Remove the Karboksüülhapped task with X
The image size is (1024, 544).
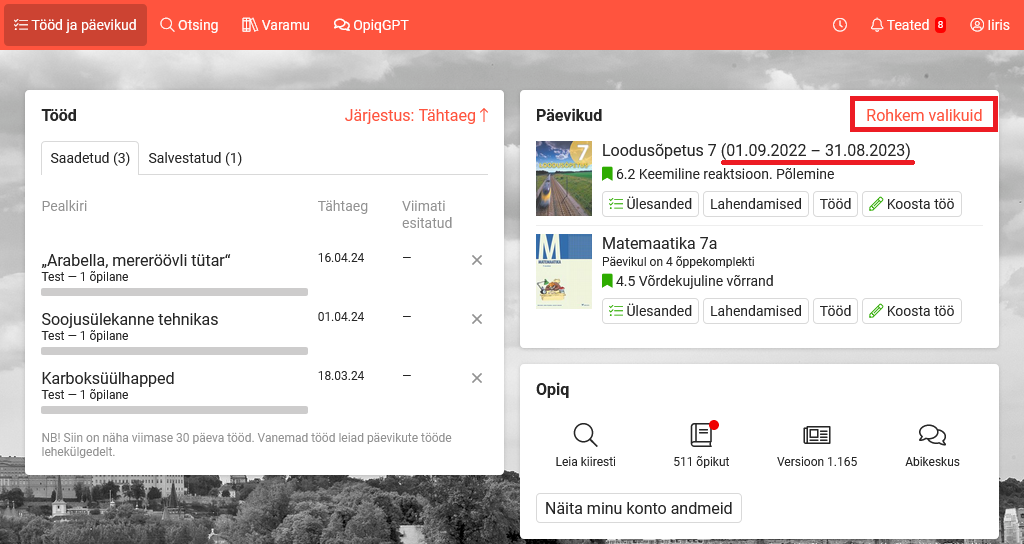[477, 378]
